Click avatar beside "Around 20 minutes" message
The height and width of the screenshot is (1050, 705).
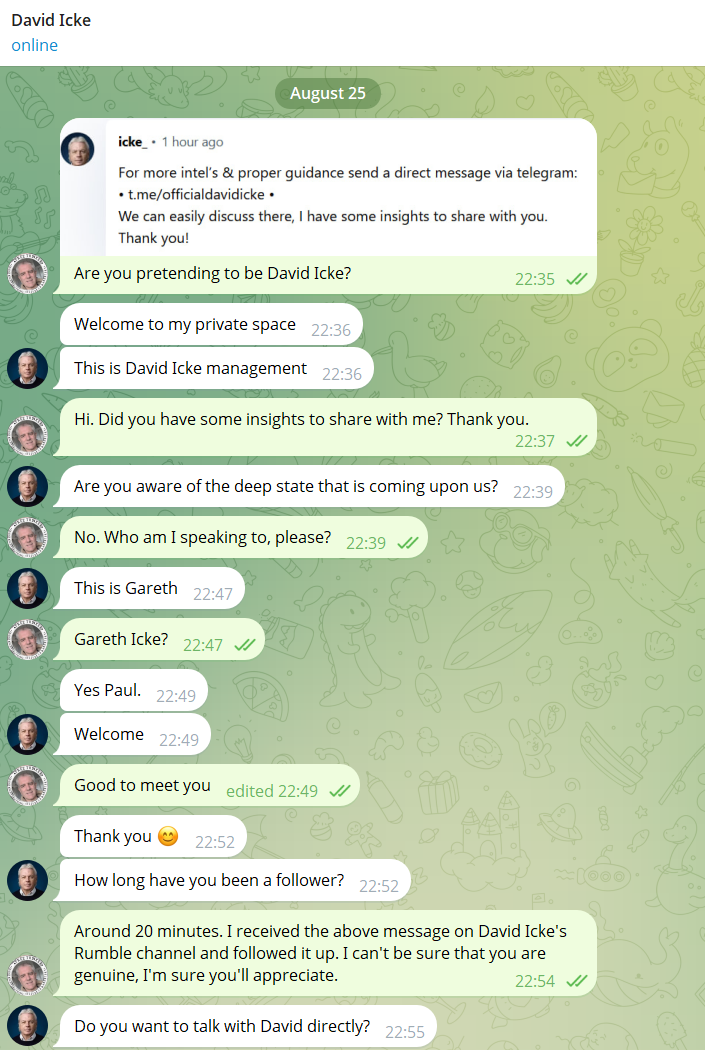click(x=28, y=976)
